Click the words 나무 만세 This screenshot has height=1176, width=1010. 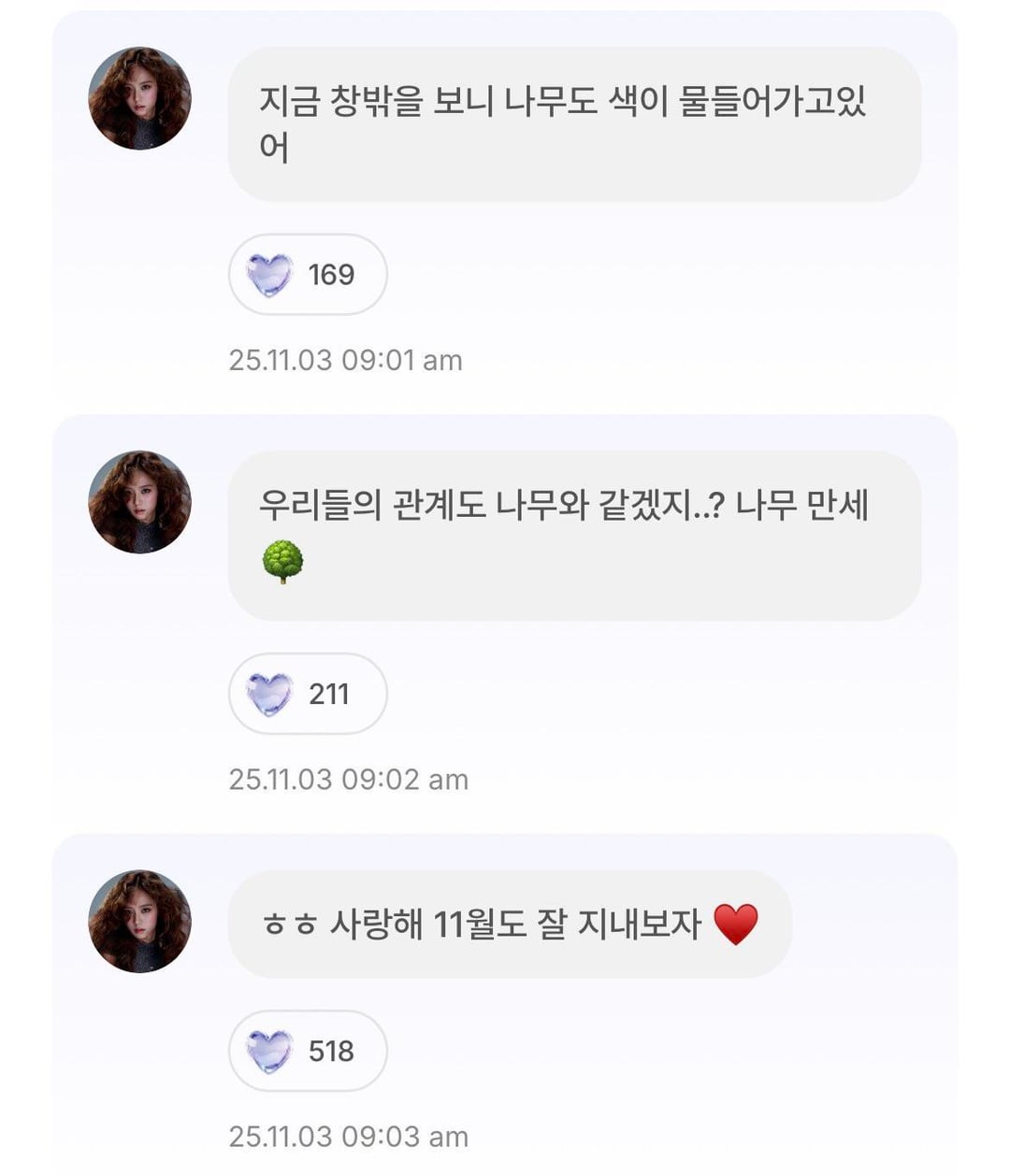click(x=801, y=506)
